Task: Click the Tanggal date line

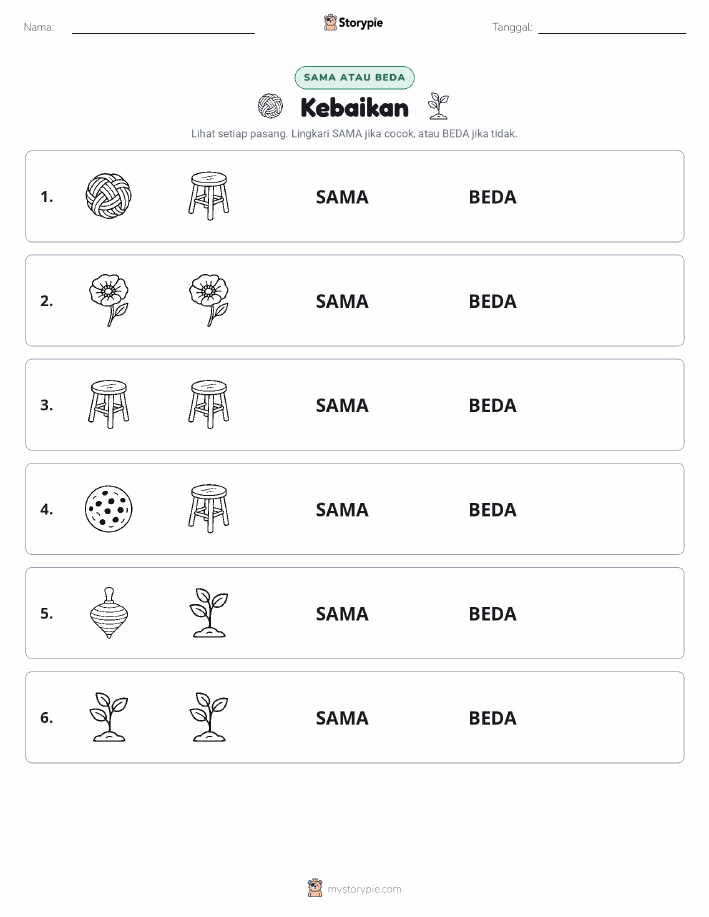Action: click(612, 28)
